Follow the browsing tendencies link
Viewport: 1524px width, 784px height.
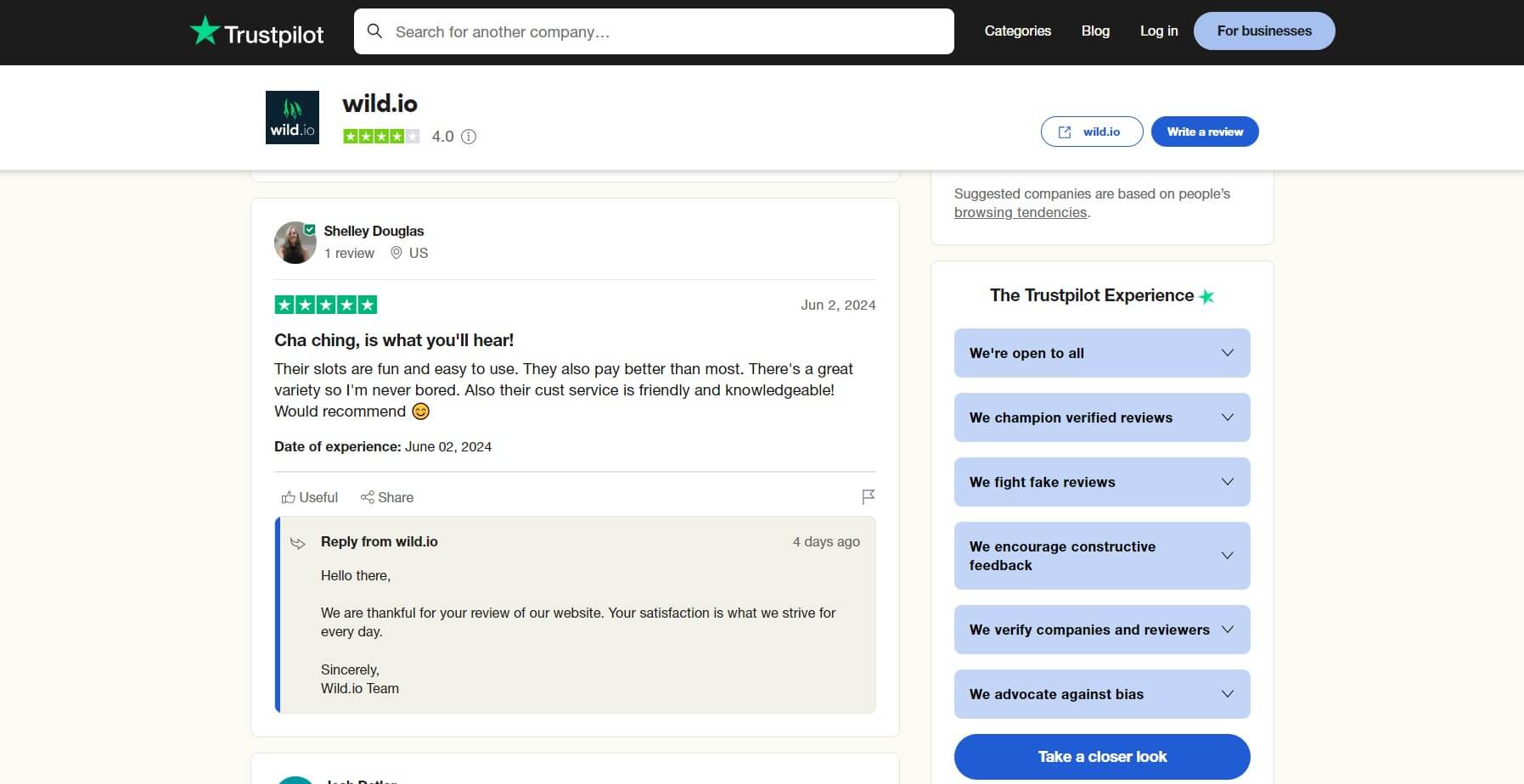[x=1021, y=212]
